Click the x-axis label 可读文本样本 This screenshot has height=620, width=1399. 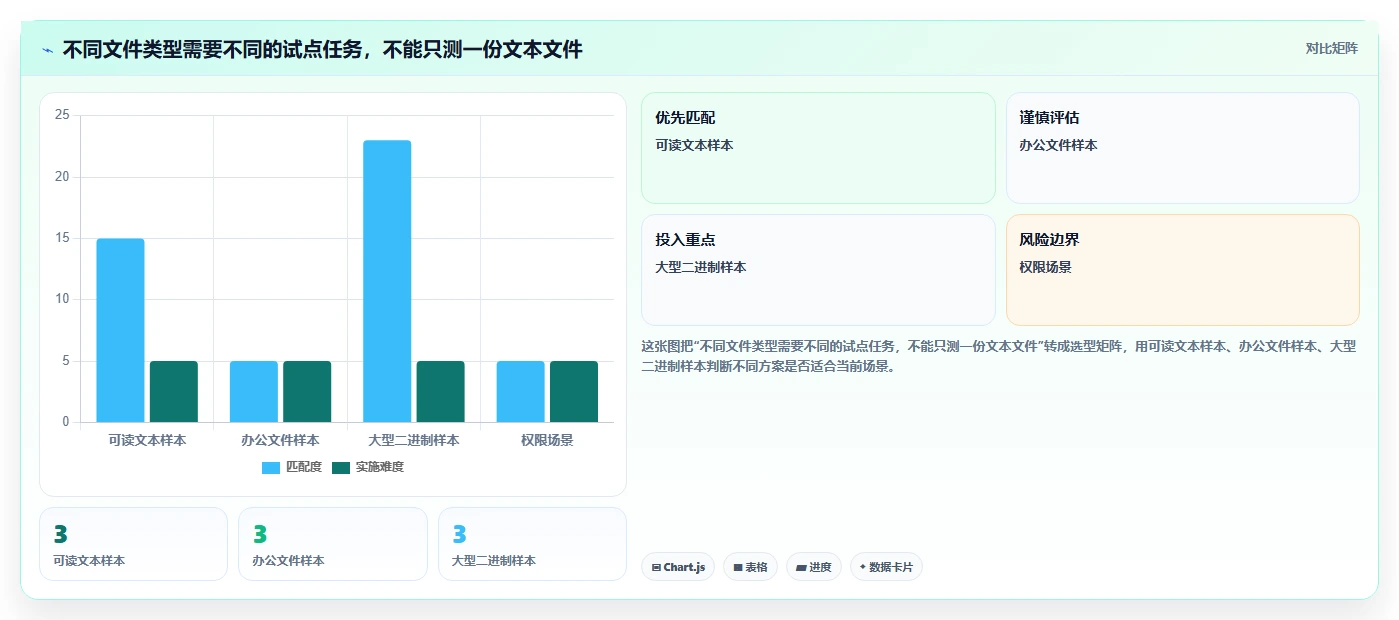tap(147, 440)
